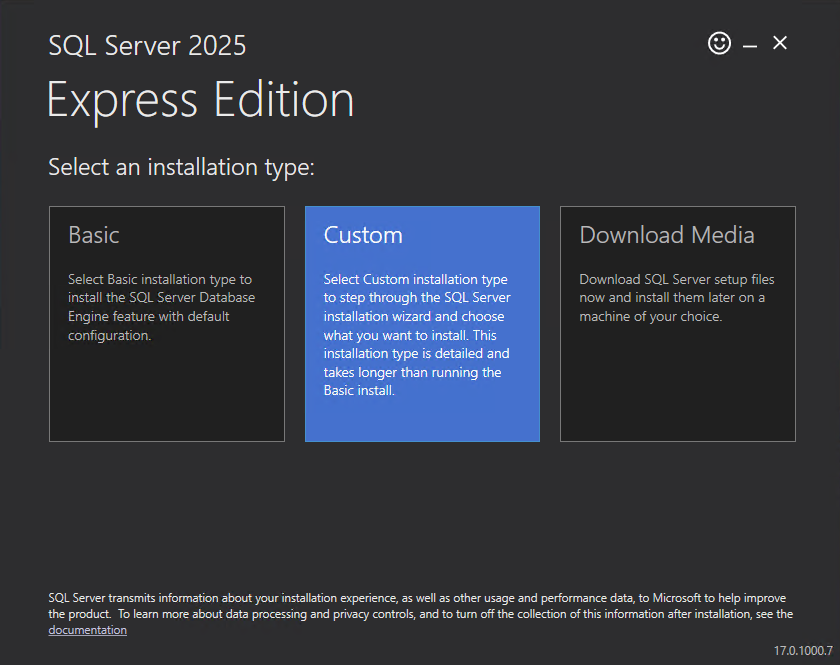Close the SQL Server installer window
Screen dimensions: 840x665
pyautogui.click(x=780, y=43)
